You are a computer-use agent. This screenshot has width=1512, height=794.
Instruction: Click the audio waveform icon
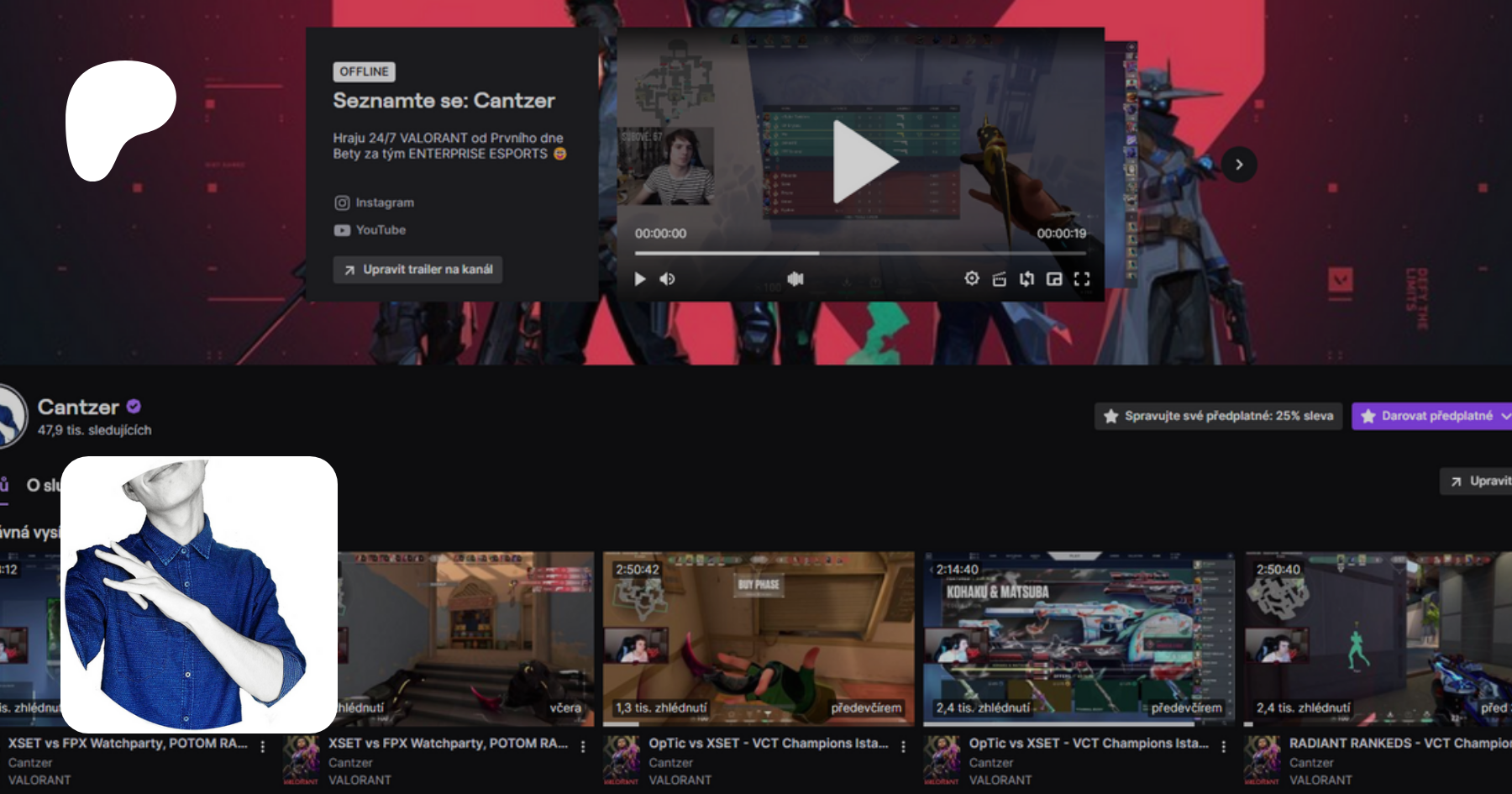[795, 279]
